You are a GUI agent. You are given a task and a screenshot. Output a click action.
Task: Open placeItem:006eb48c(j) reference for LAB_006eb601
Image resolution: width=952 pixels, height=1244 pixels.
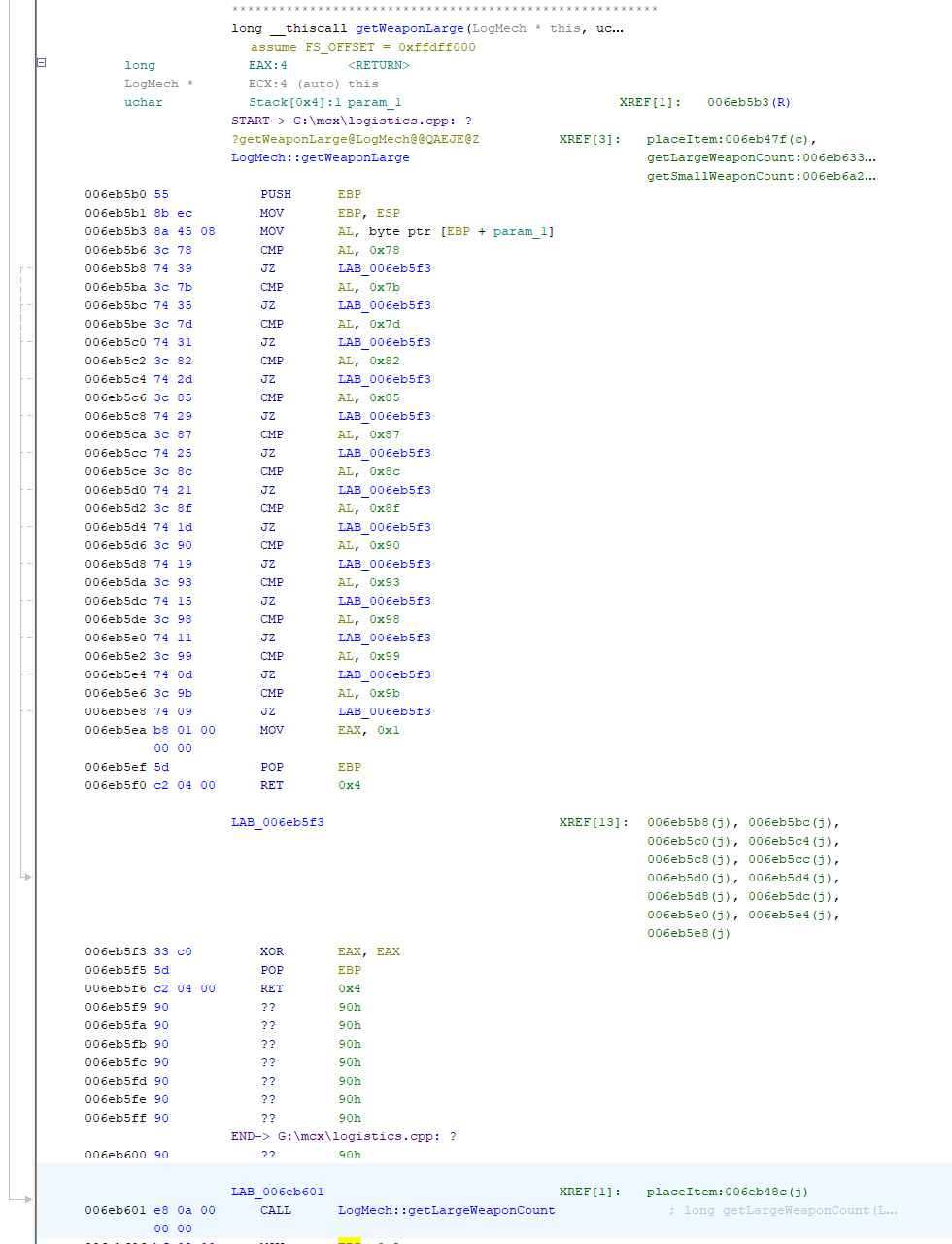pos(728,1192)
